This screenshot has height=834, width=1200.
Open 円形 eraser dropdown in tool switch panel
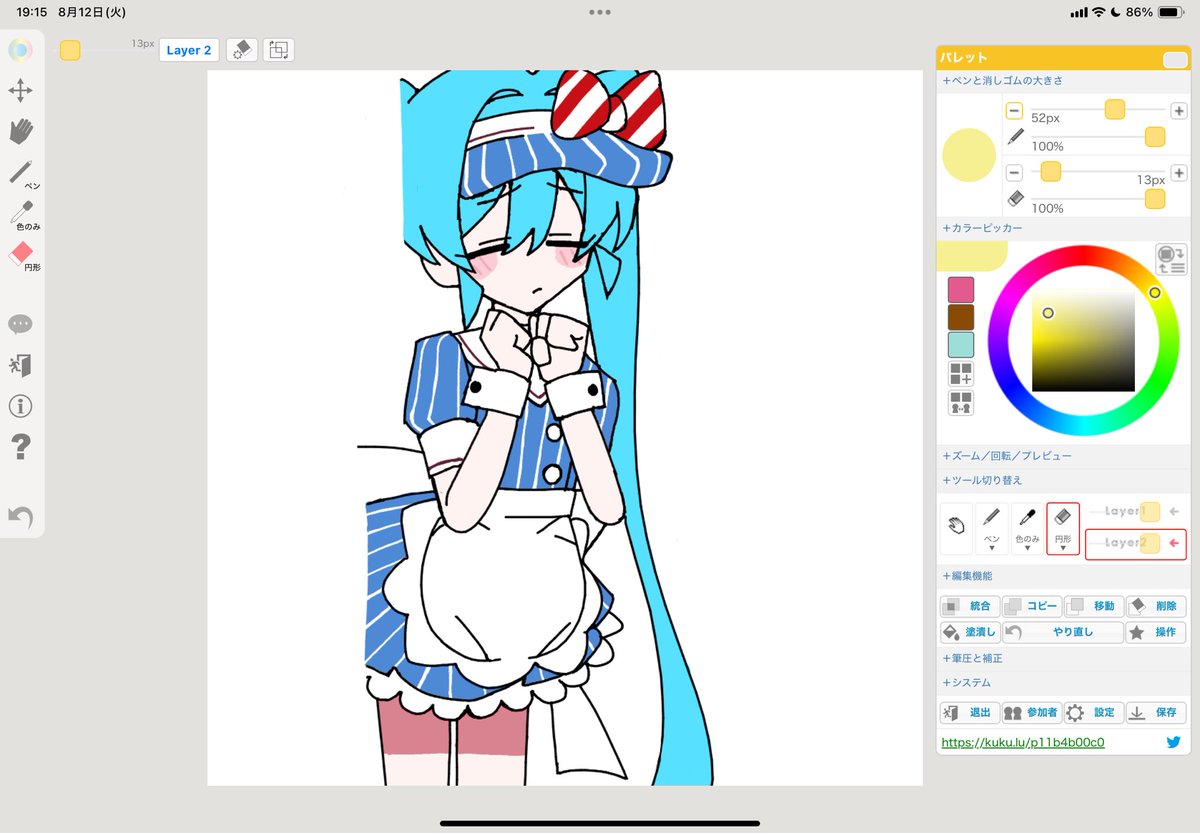[1063, 528]
